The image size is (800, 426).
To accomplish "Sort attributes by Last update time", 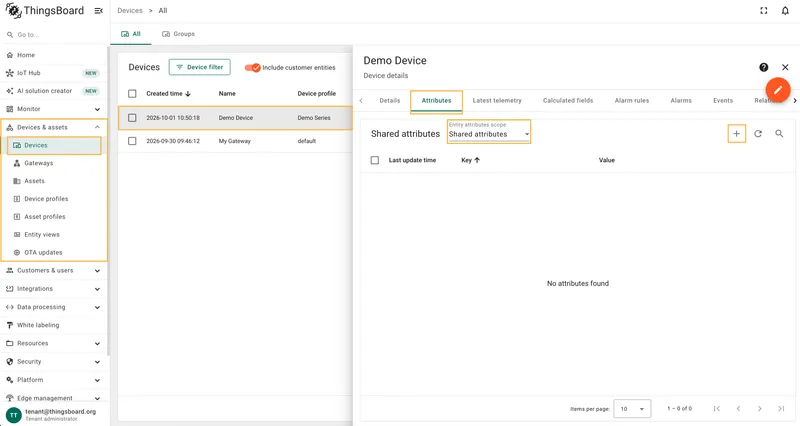I will [x=412, y=160].
